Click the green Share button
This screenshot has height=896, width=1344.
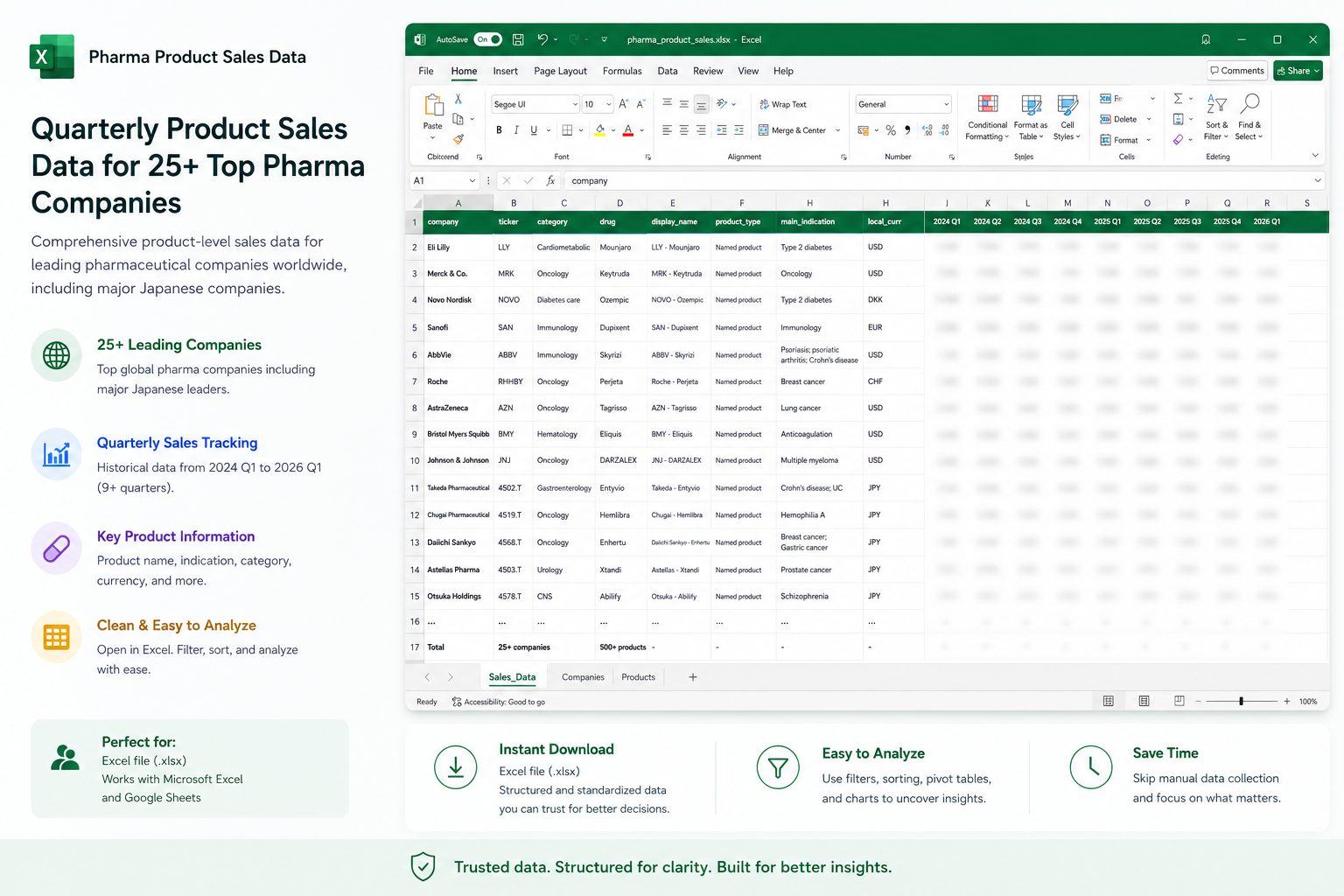(1298, 71)
